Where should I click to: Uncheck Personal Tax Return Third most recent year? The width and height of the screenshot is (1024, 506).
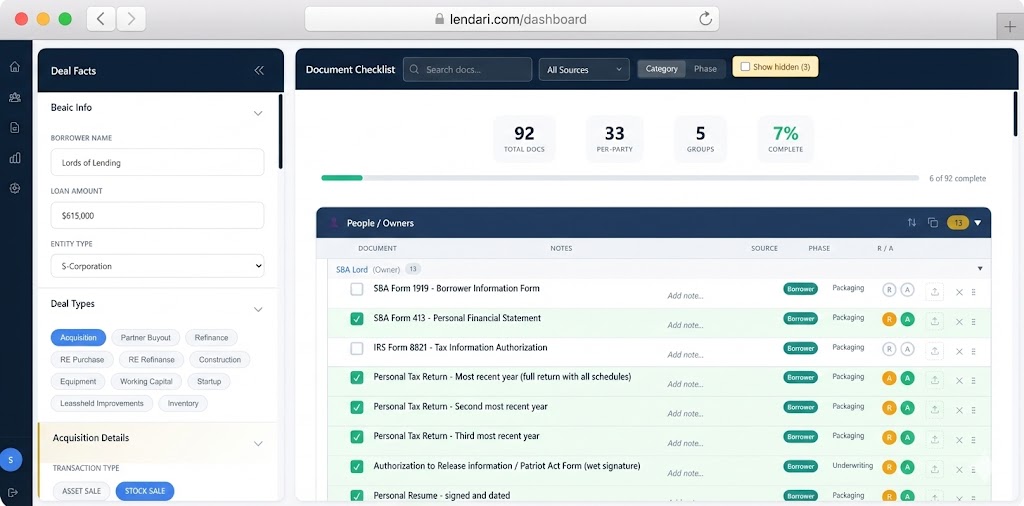coord(357,437)
